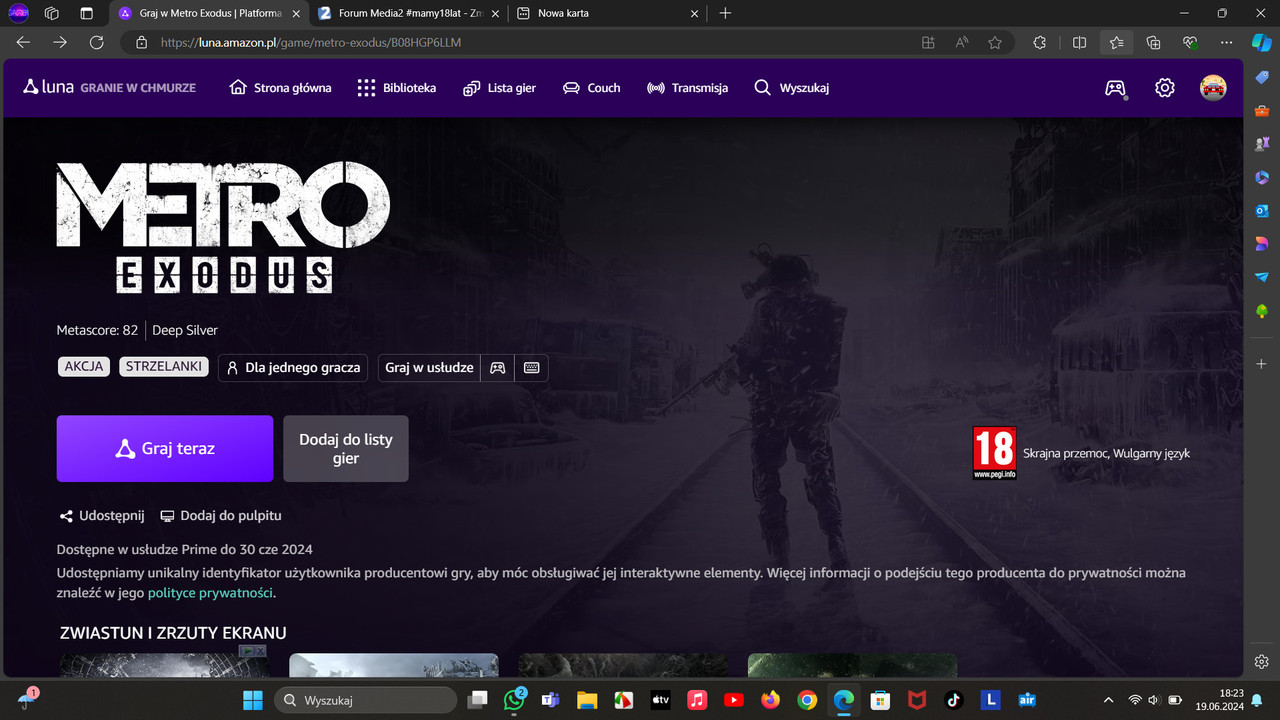The image size is (1280, 720).
Task: Toggle Edge split screen
Action: point(1079,43)
